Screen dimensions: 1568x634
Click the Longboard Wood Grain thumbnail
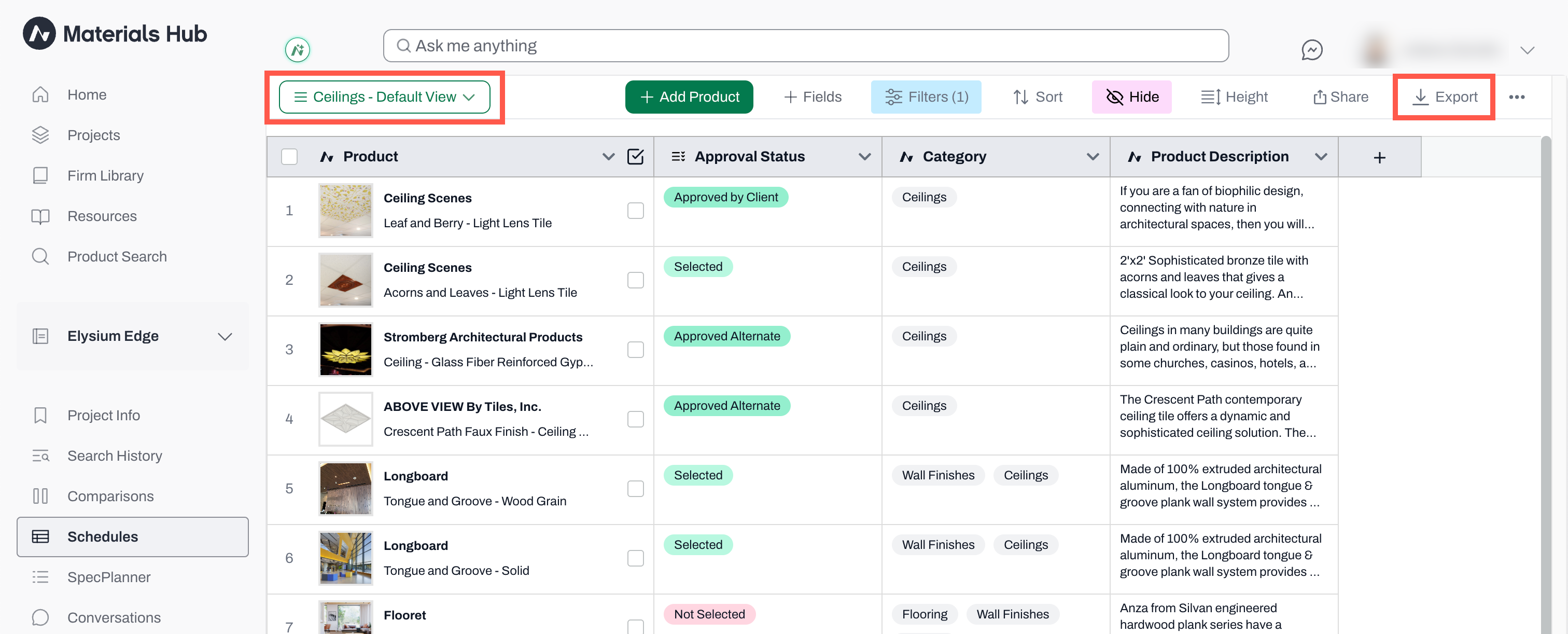click(x=345, y=488)
